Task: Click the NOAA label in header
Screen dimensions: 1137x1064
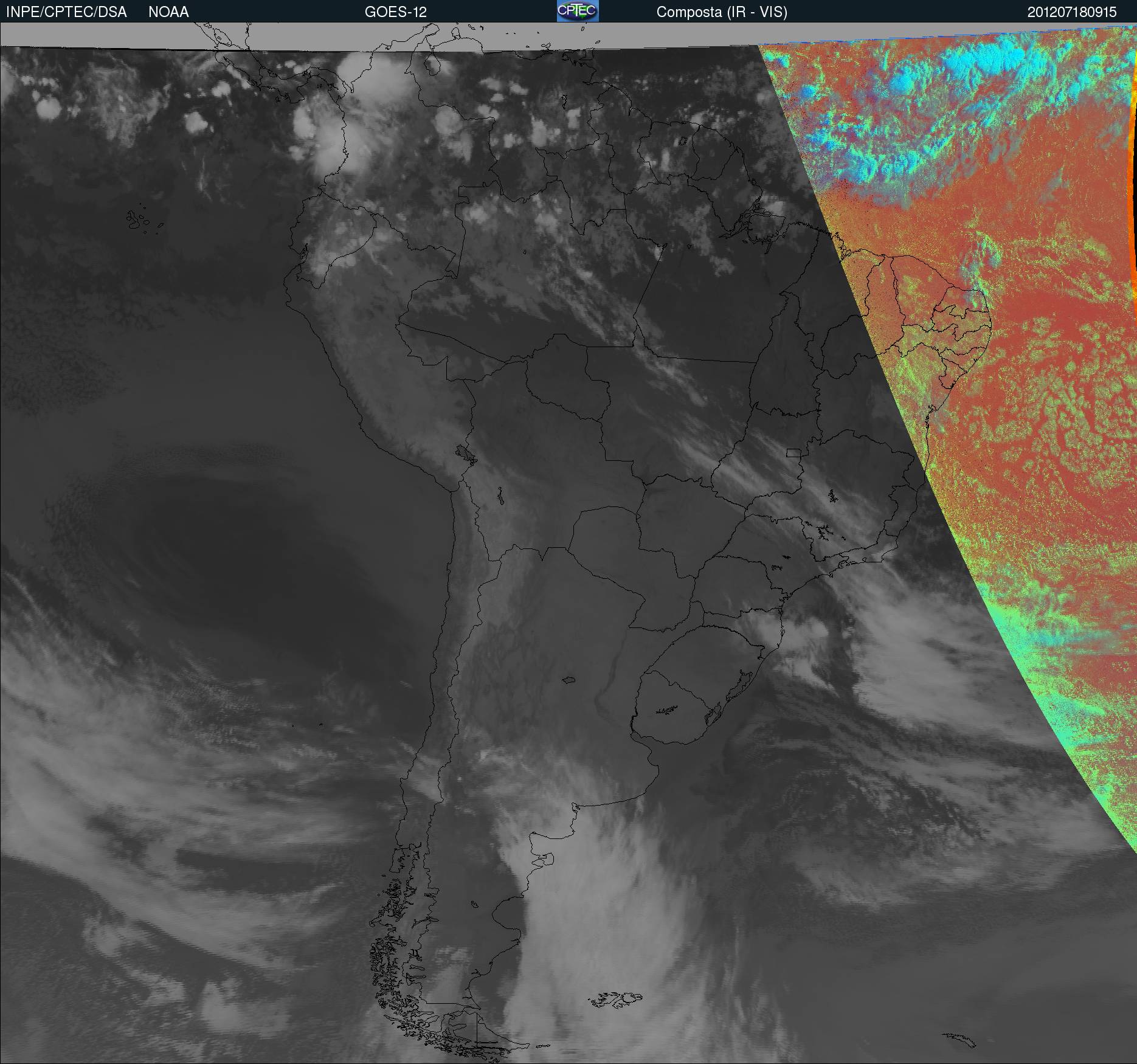Action: click(x=168, y=12)
